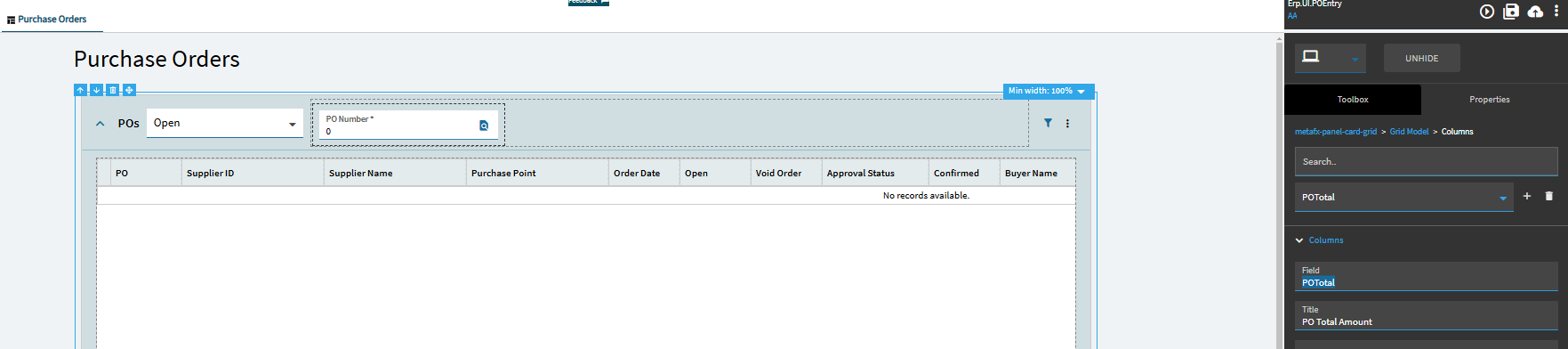Switch to the Properties tab

[1489, 100]
